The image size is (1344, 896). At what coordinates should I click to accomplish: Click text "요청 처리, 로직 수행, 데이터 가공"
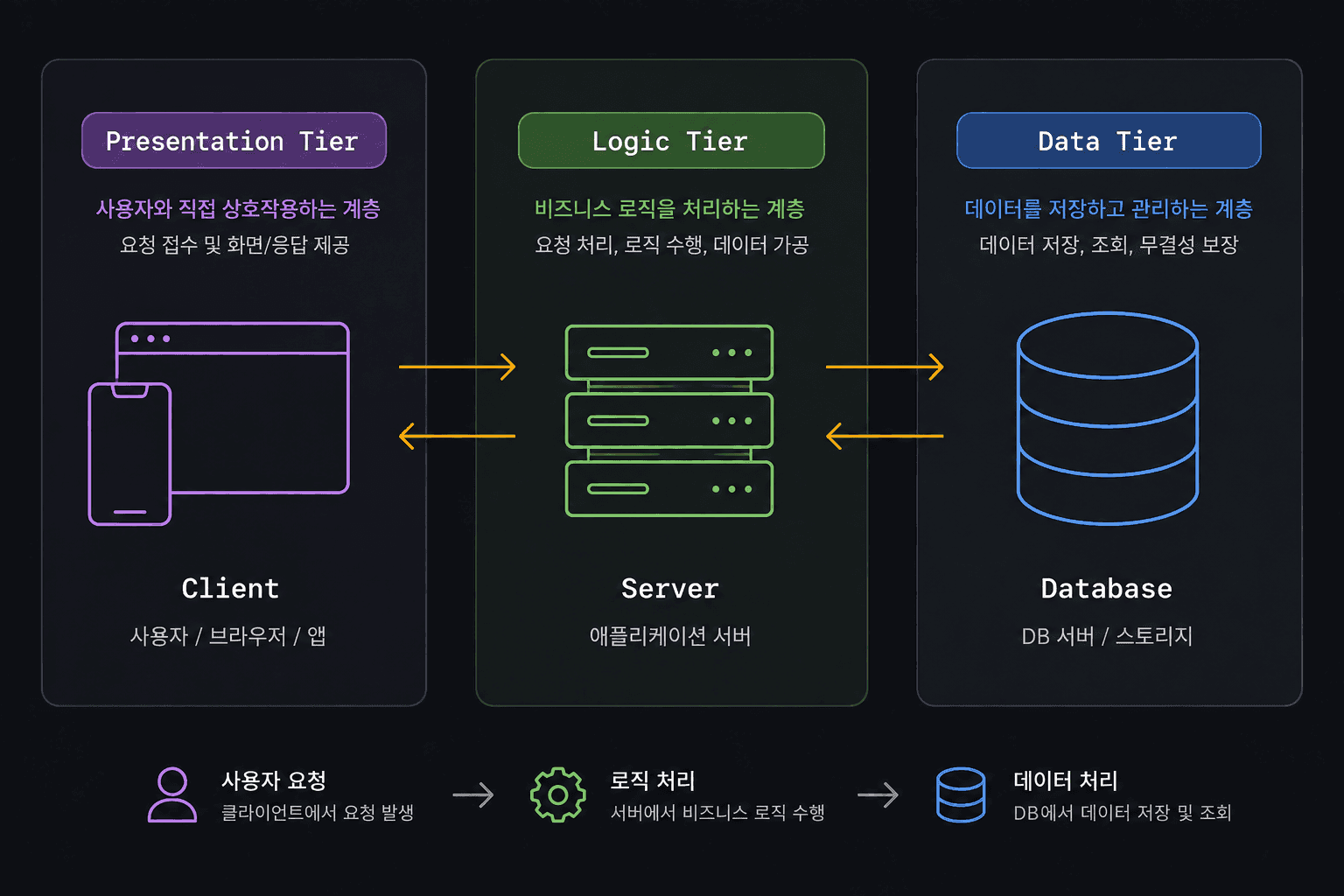(x=671, y=245)
